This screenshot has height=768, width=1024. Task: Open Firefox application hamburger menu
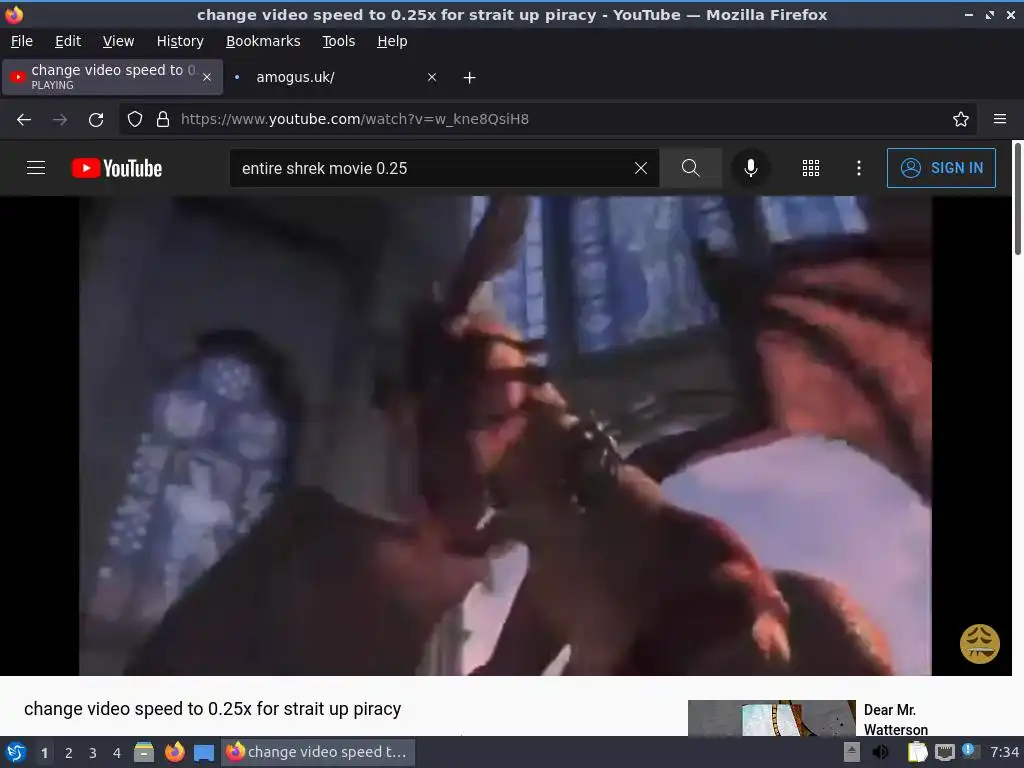tap(999, 119)
